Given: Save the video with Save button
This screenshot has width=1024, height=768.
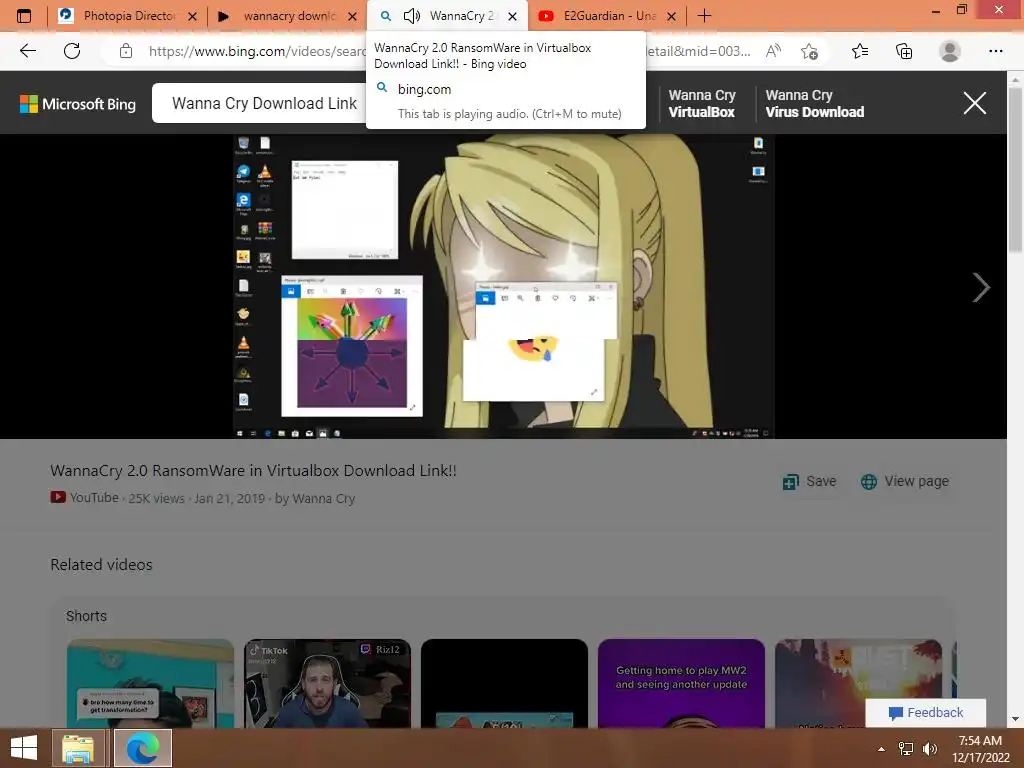Looking at the screenshot, I should [810, 481].
